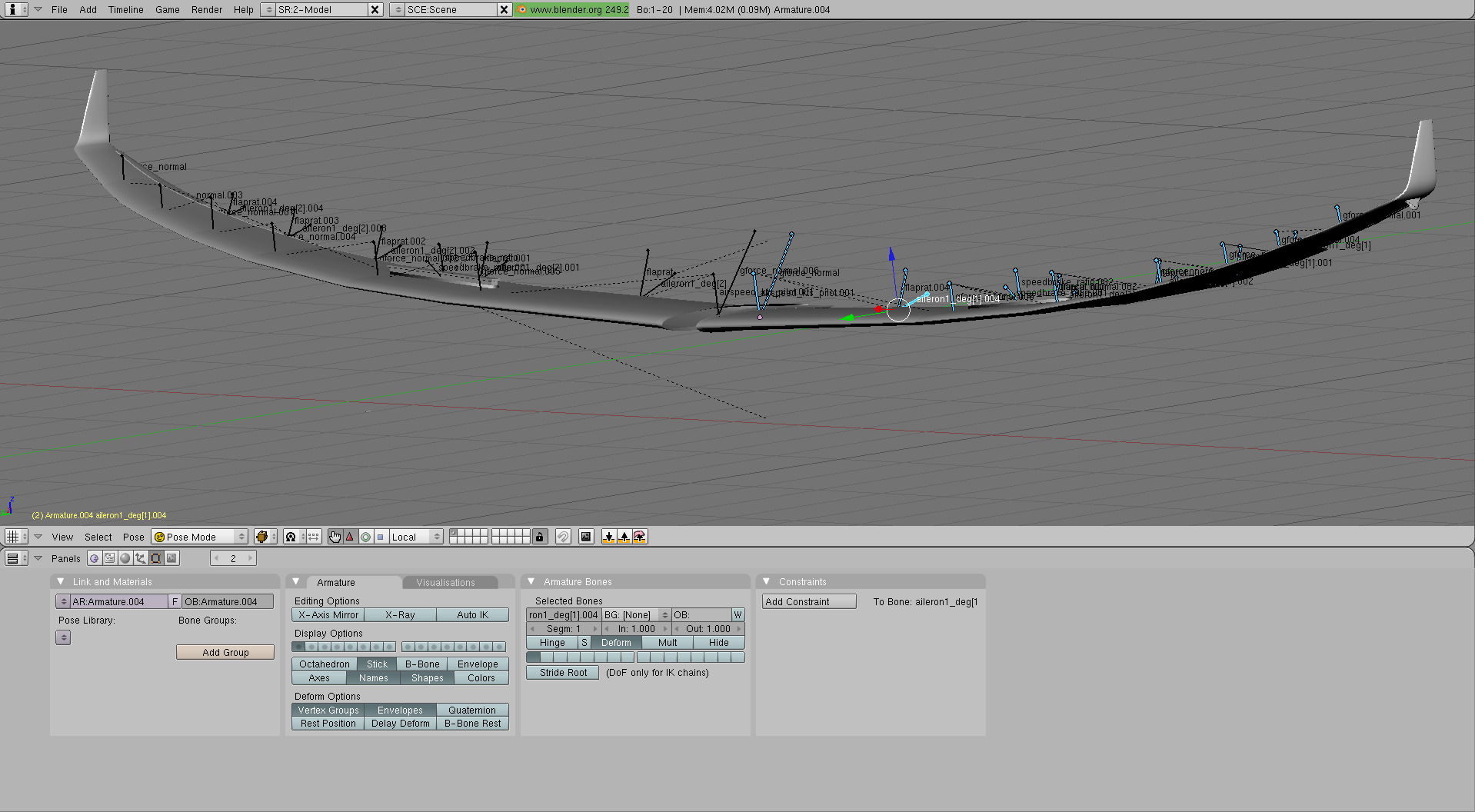Turn off the Deform toggle for bone

(616, 643)
